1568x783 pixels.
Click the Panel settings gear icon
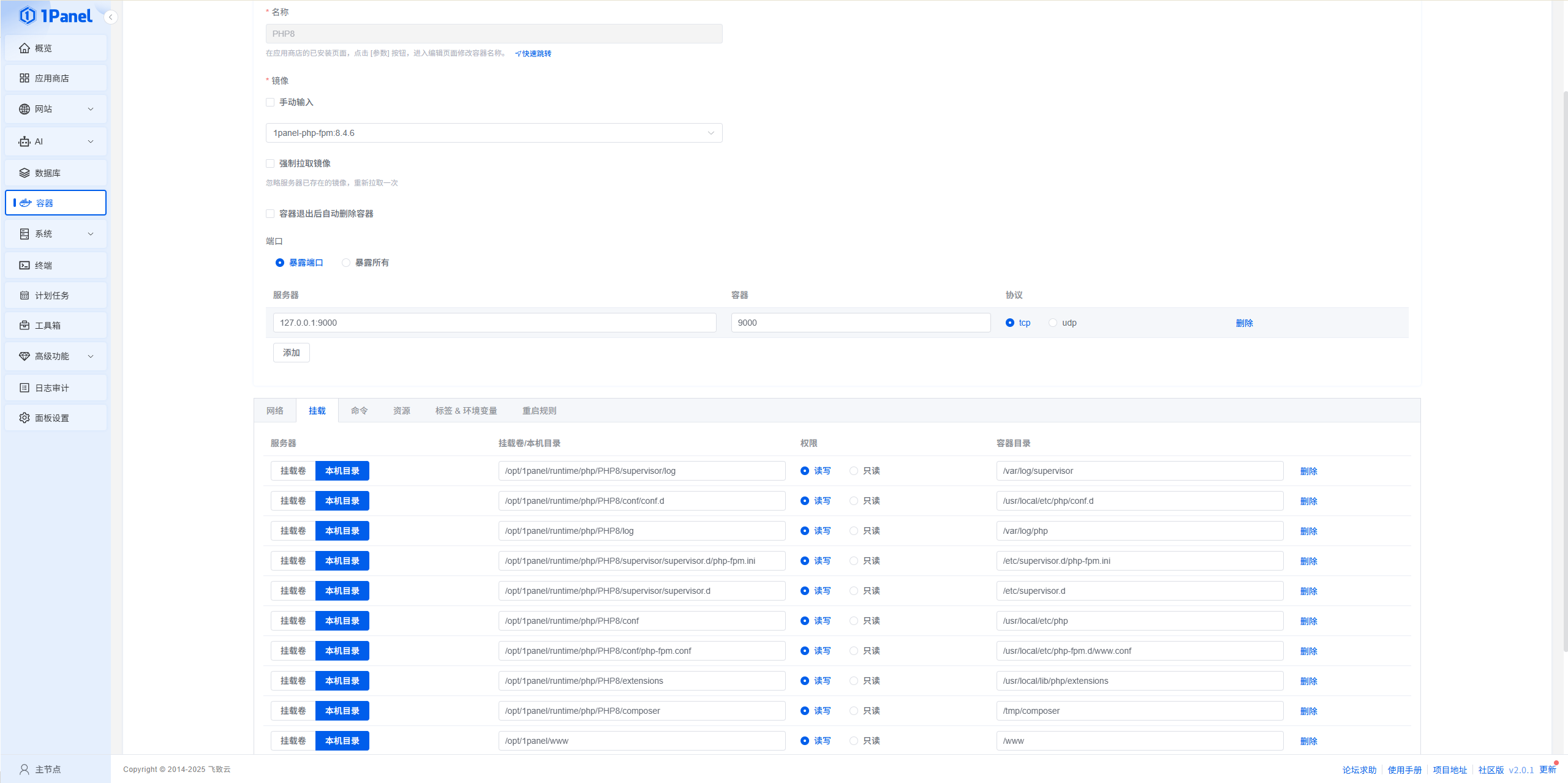24,418
